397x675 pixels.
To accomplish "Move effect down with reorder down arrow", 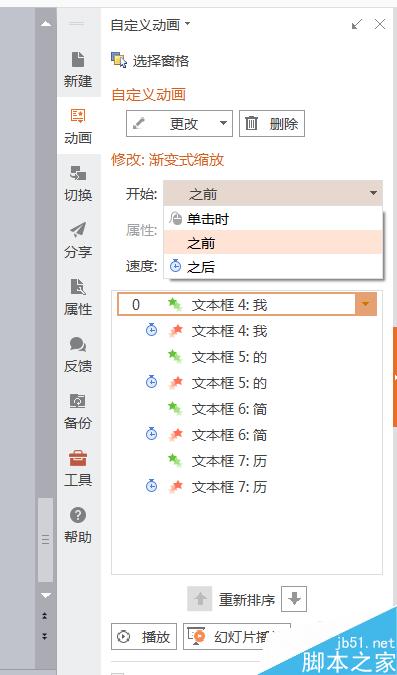I will (x=294, y=598).
